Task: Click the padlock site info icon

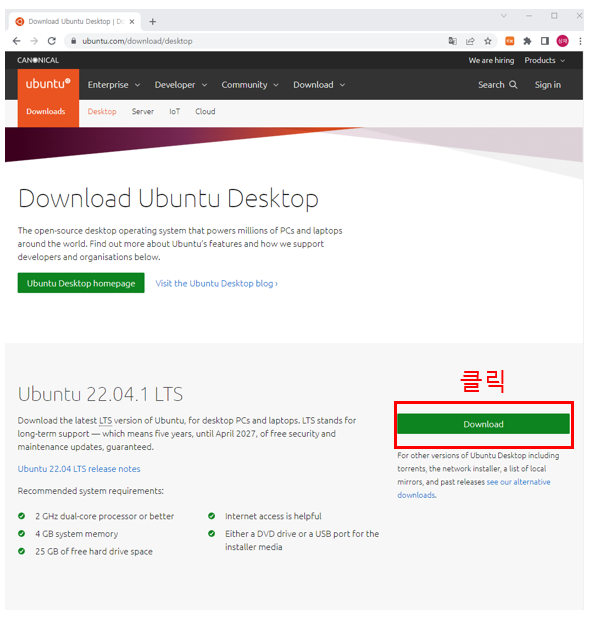Action: 73,41
